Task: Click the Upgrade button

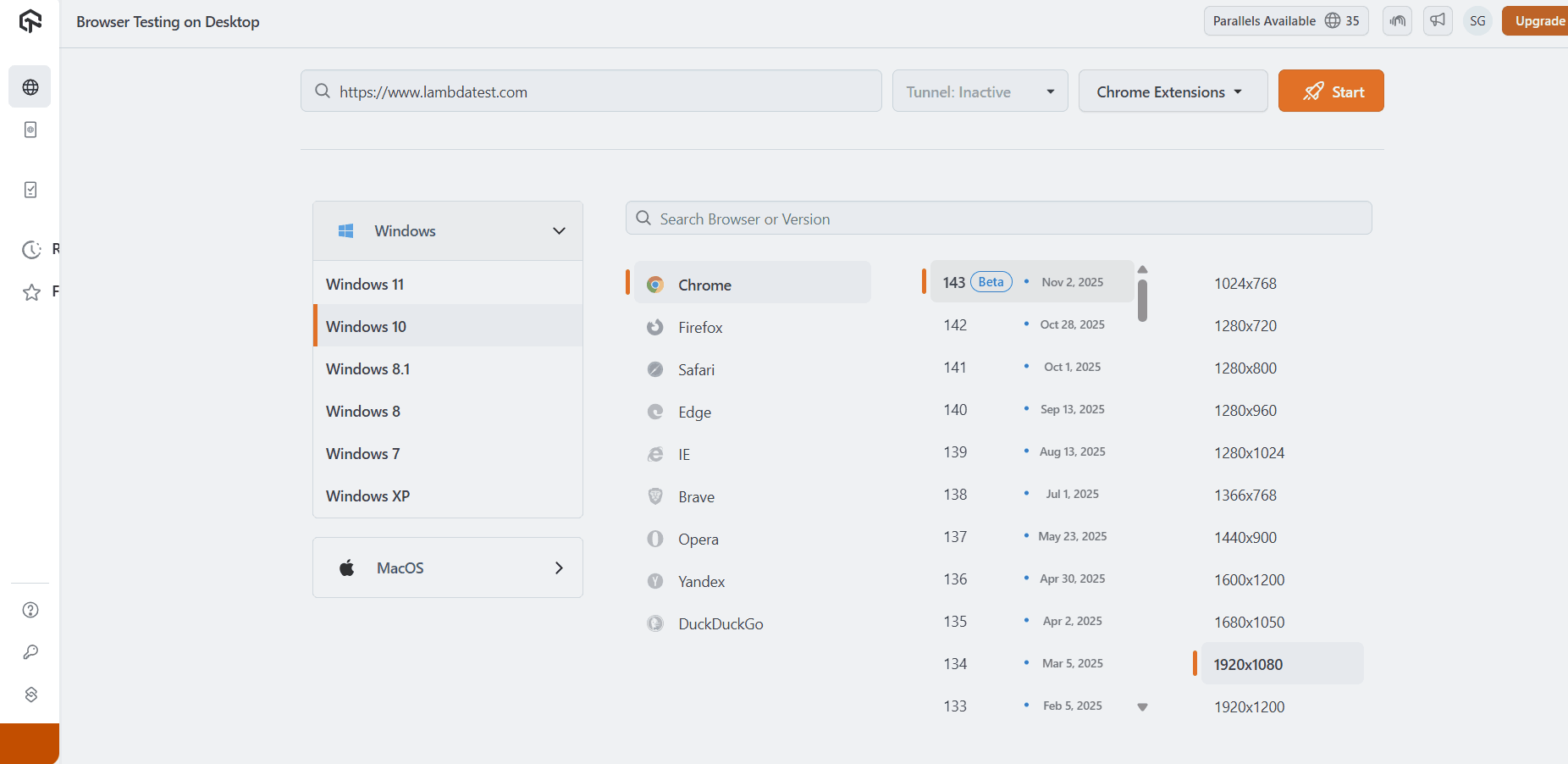Action: click(1538, 21)
